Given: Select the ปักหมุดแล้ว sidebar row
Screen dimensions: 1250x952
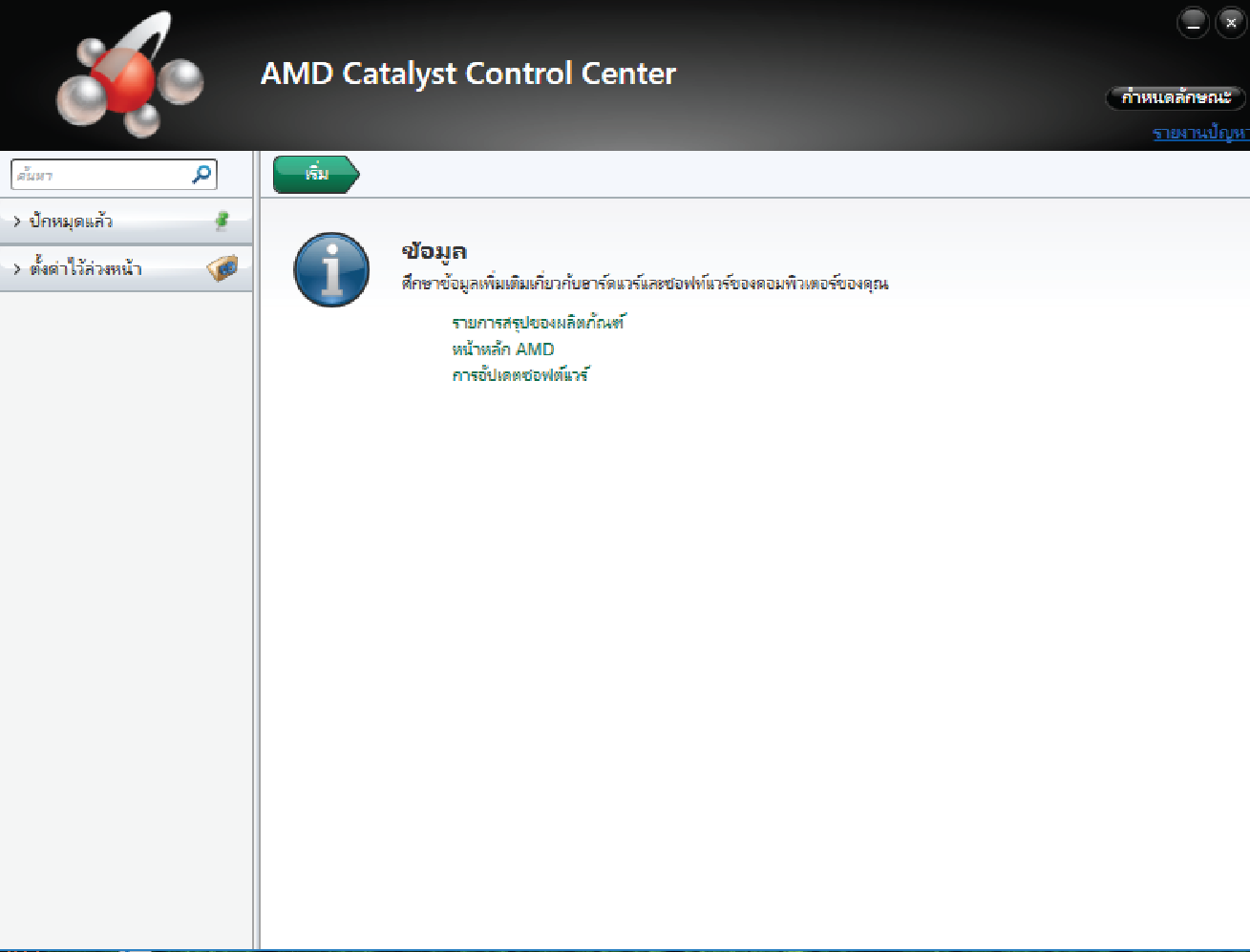Looking at the screenshot, I should 126,222.
